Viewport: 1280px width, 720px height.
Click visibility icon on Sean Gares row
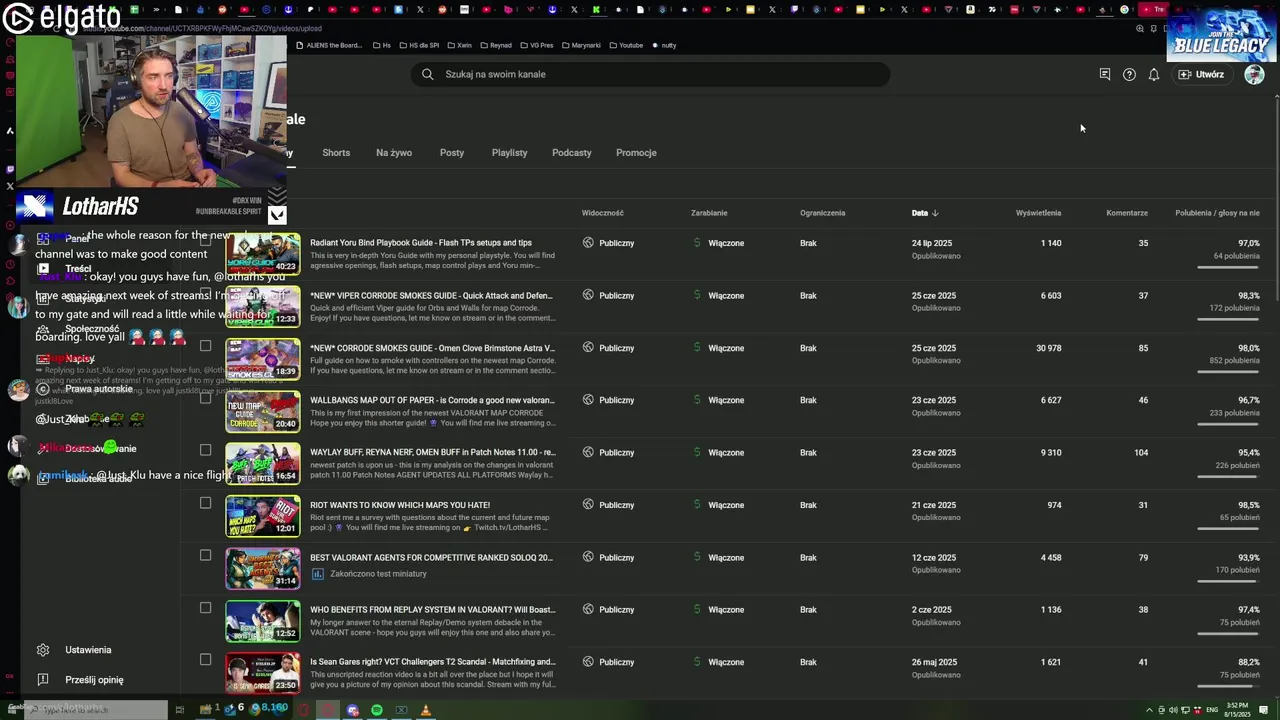(x=588, y=662)
